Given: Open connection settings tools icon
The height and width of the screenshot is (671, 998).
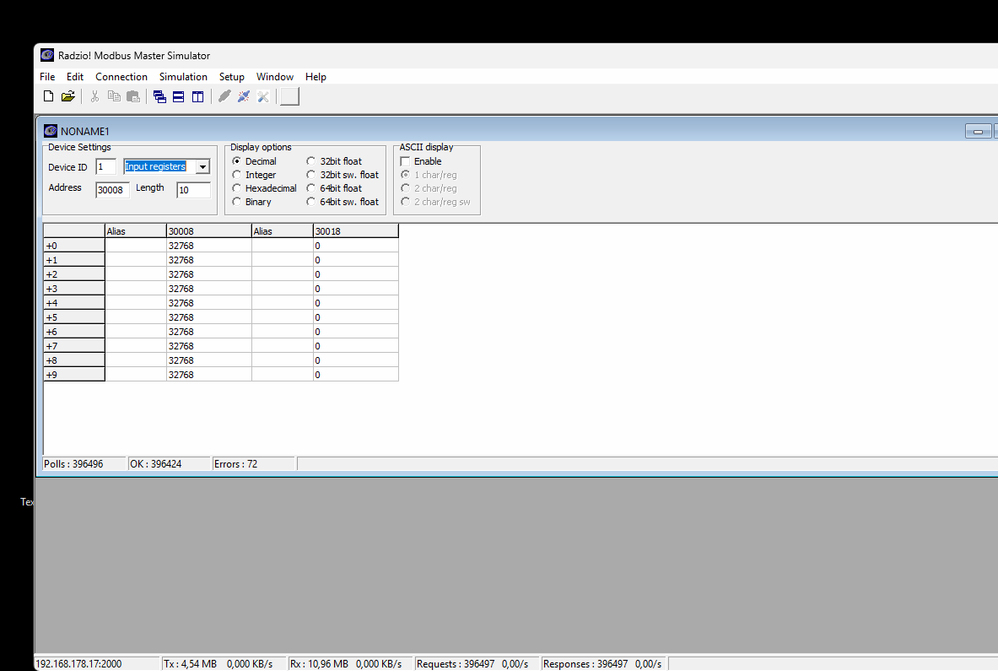Looking at the screenshot, I should pyautogui.click(x=263, y=96).
